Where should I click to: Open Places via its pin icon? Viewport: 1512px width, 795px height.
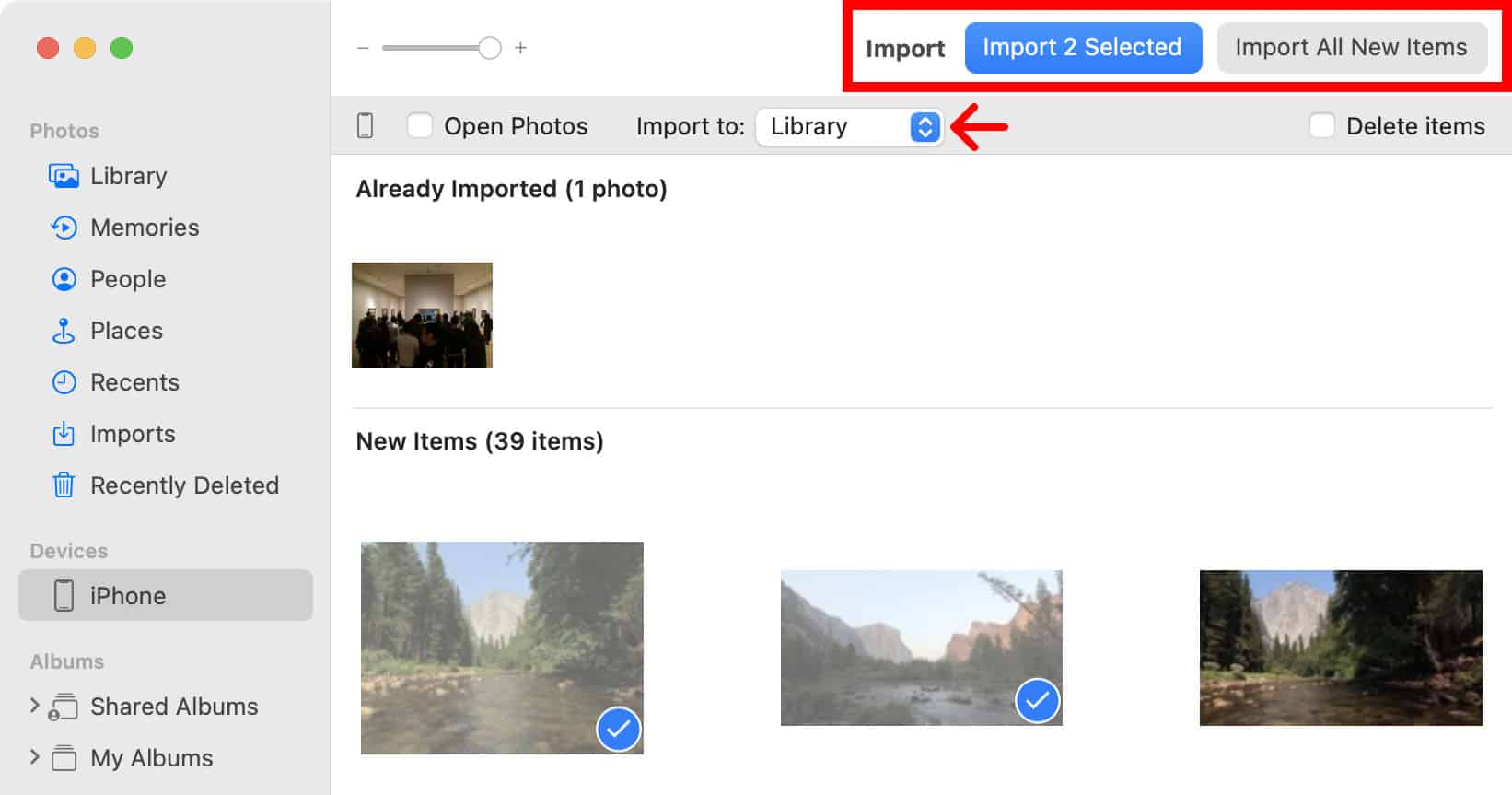coord(64,331)
